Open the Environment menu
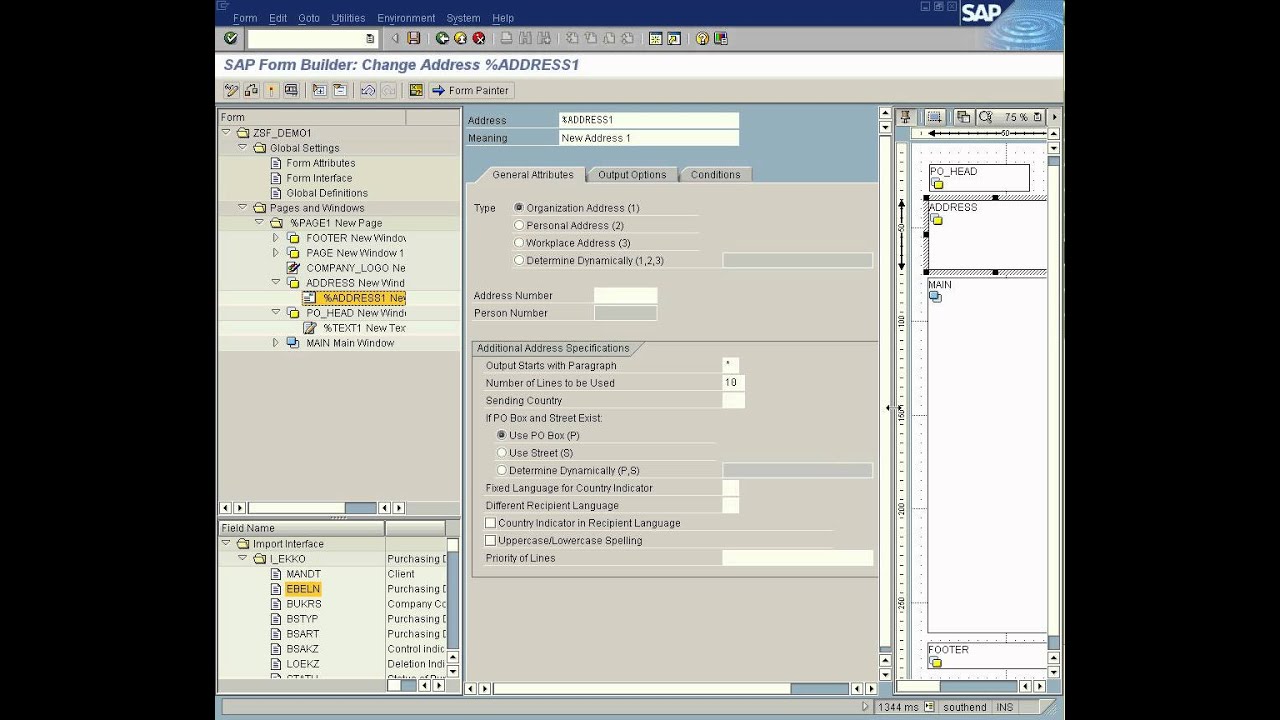The width and height of the screenshot is (1280, 720). point(406,18)
